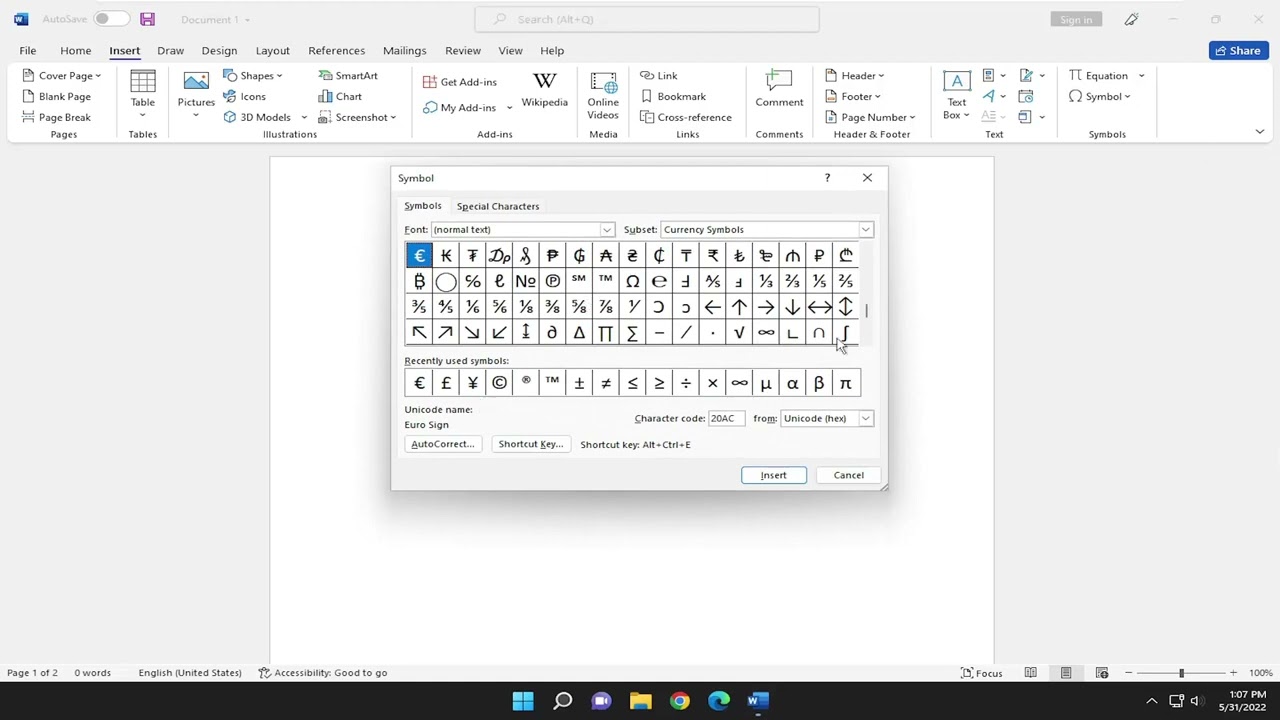Screen dimensions: 1280x720
Task: Expand the from Unicode (hex) dropdown
Action: (x=865, y=419)
